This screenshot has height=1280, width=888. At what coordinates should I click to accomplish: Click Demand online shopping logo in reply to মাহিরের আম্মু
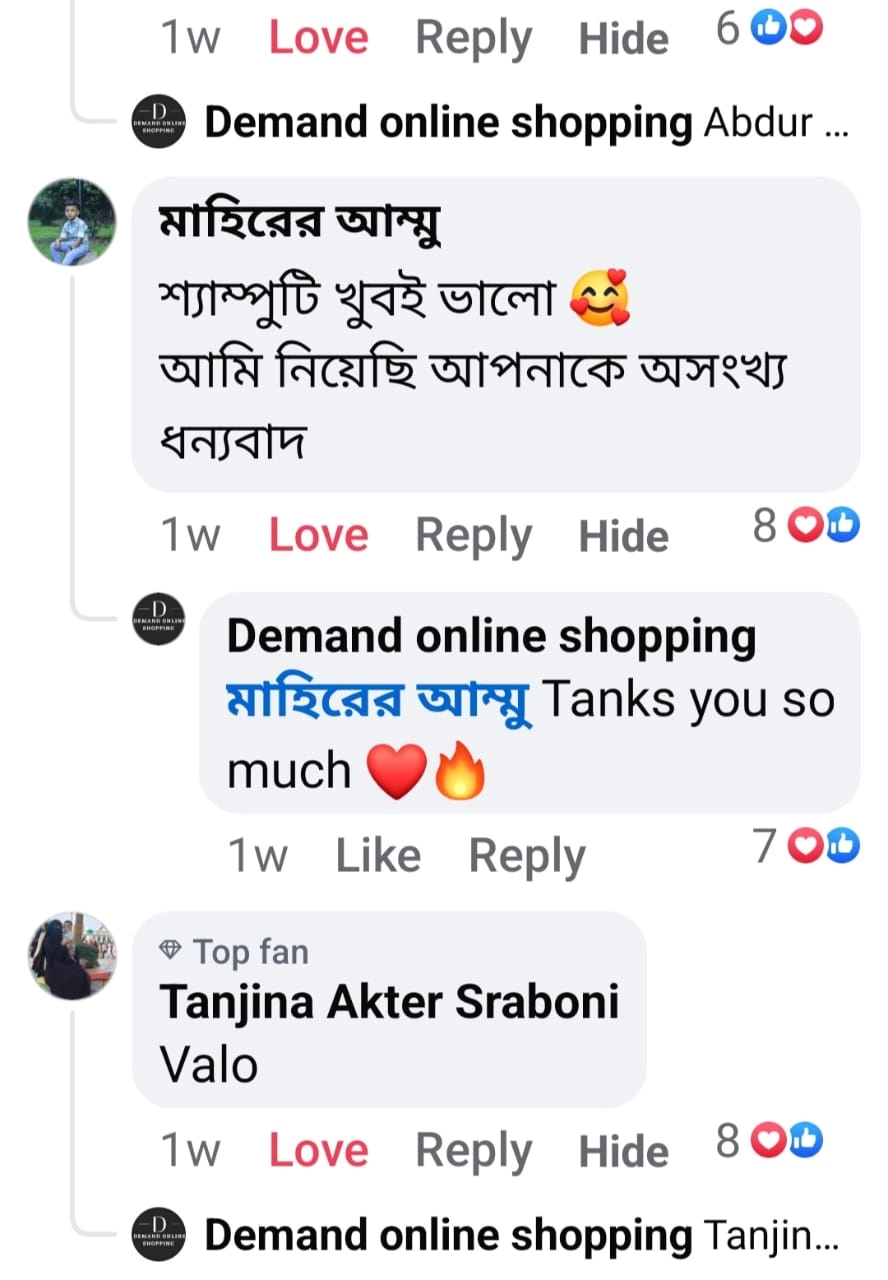tap(160, 619)
